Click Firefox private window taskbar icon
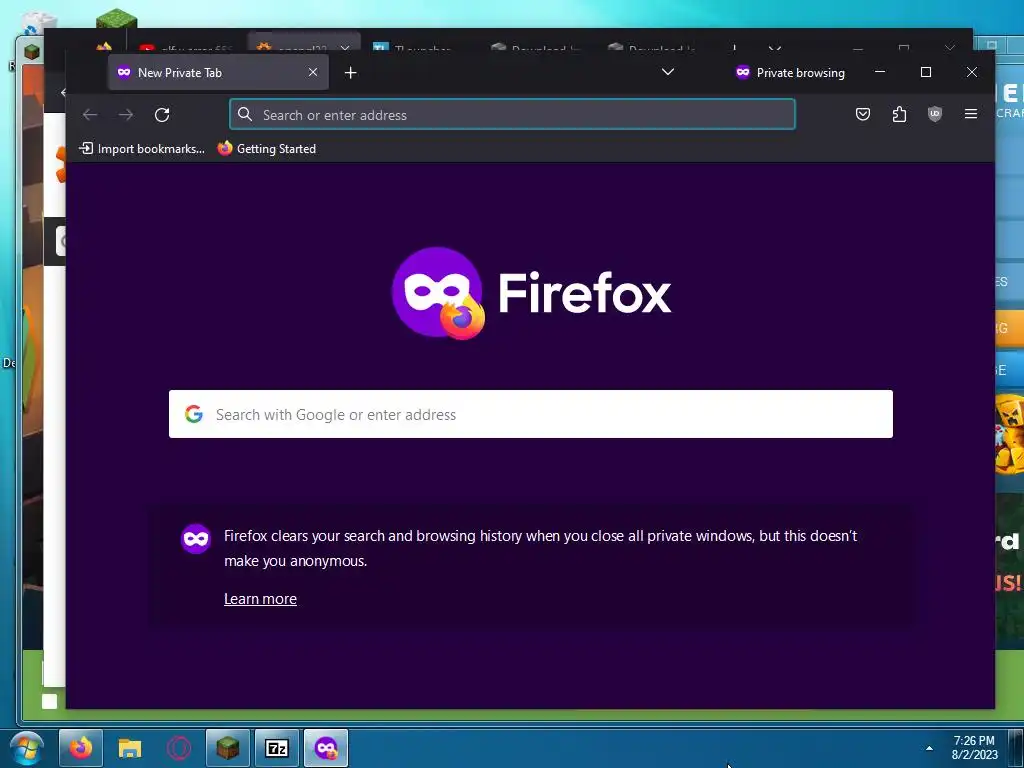The width and height of the screenshot is (1024, 768). click(326, 748)
